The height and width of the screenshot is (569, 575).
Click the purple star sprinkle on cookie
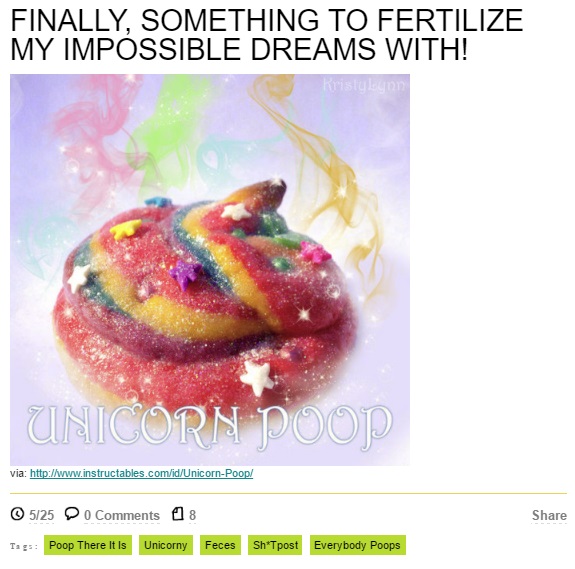click(x=186, y=273)
